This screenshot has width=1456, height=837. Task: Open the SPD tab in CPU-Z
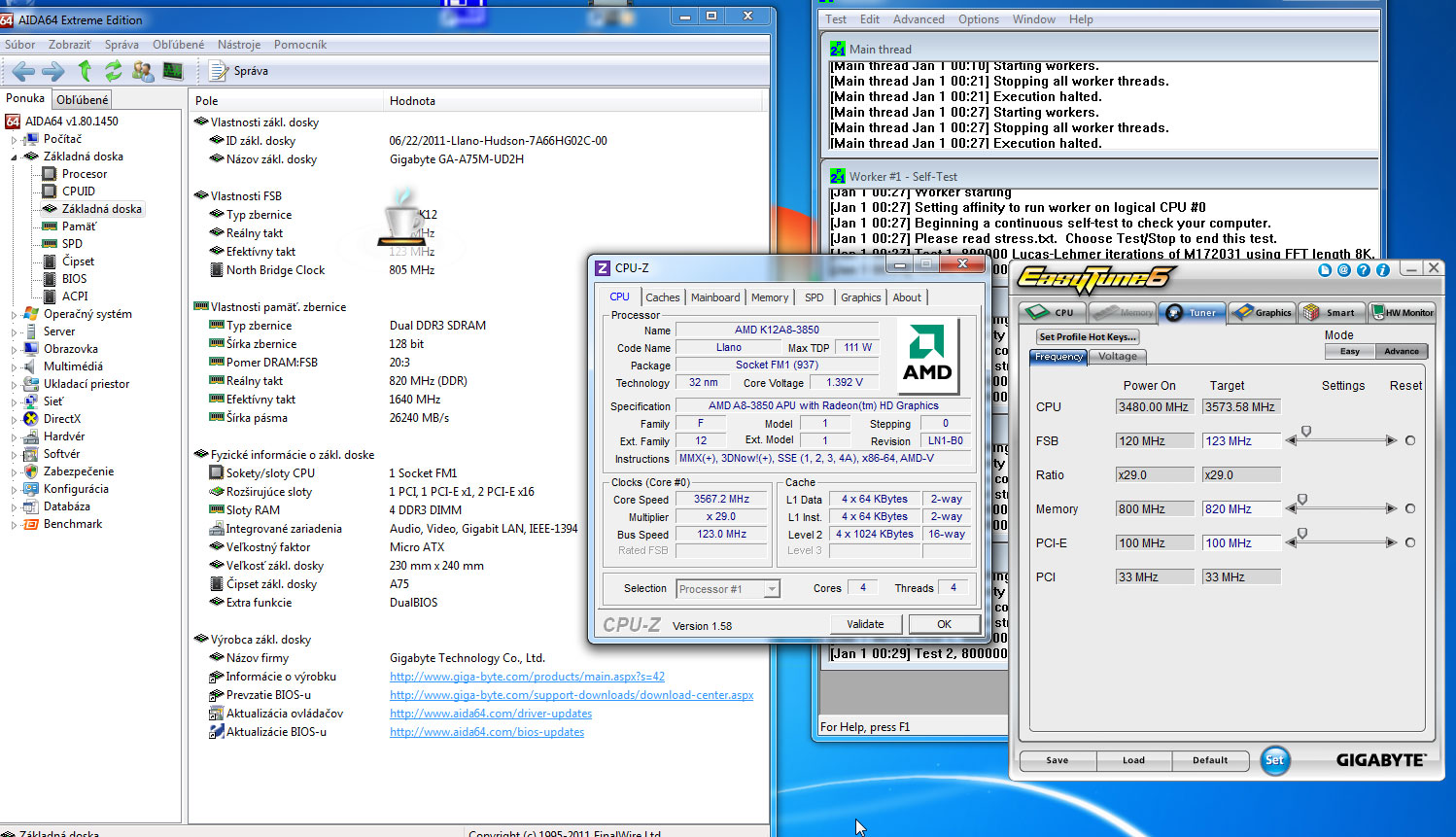[x=815, y=297]
